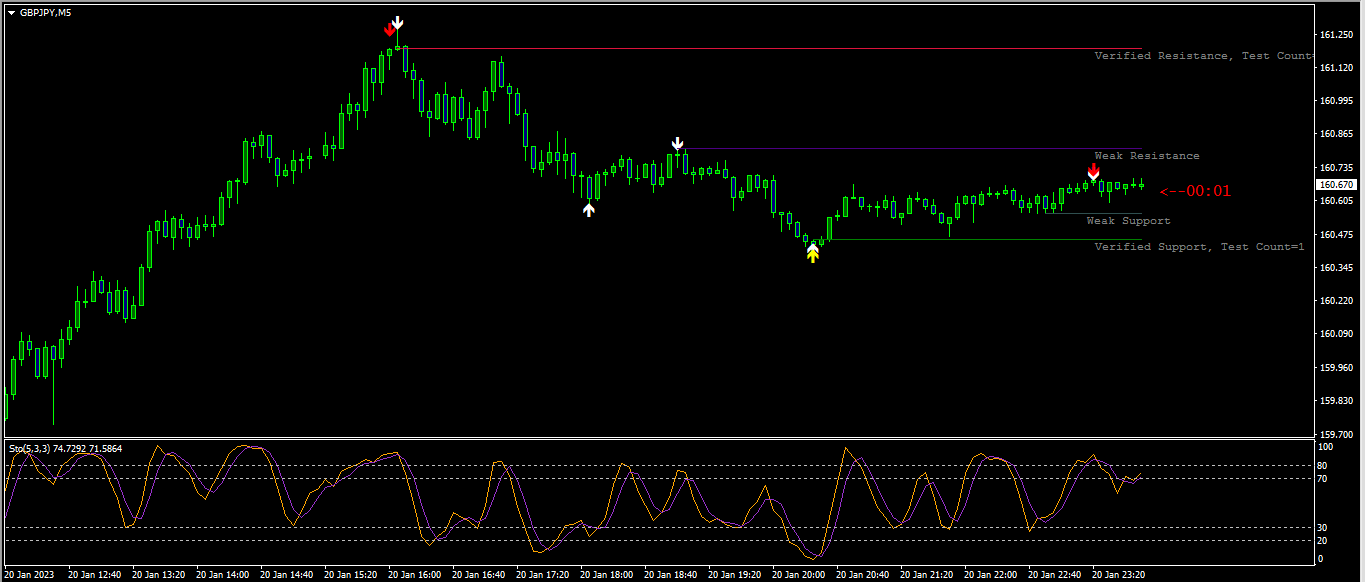This screenshot has height=582, width=1365.
Task: Click the yellow up arrow at the Verified Support low
Action: coord(813,255)
